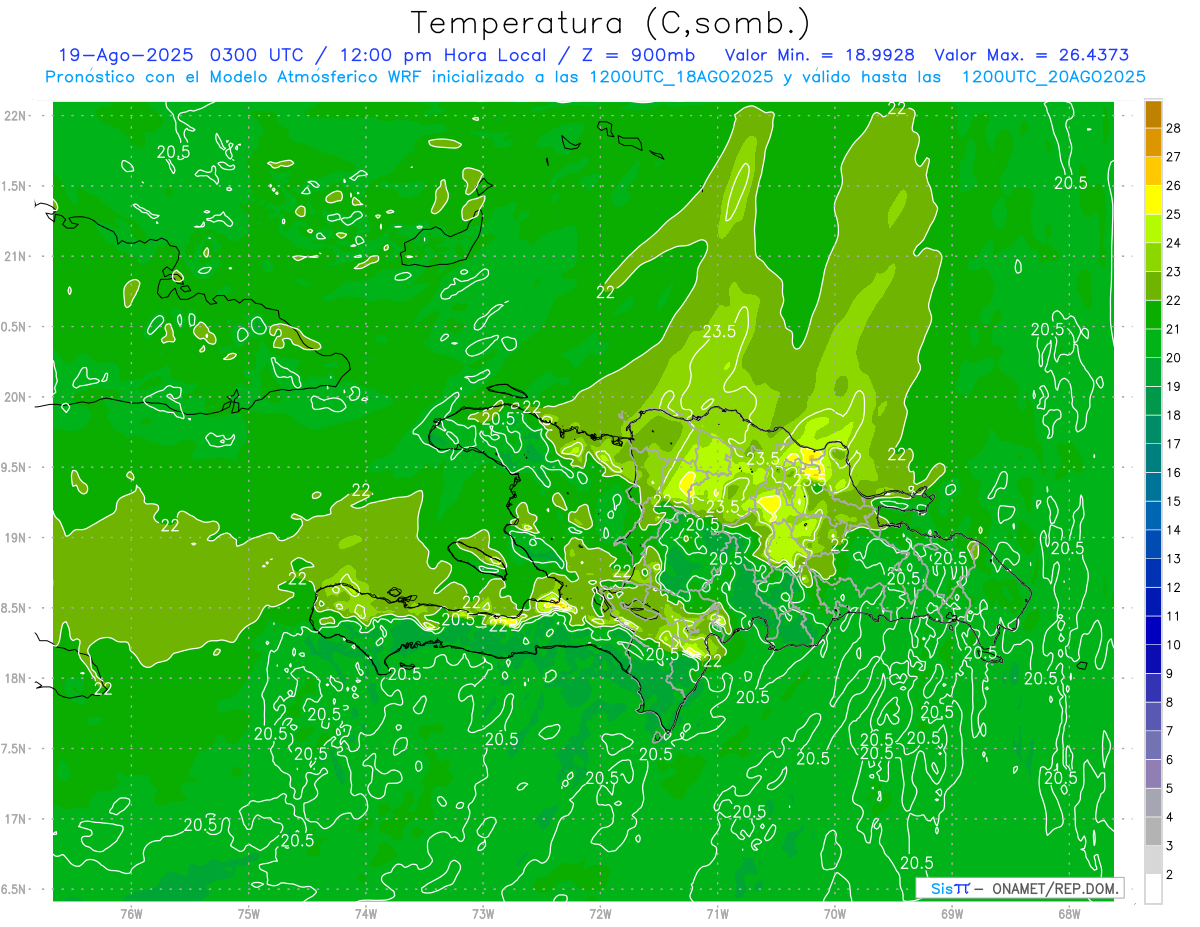Click the "Valor Max. = 26.4373" value

pos(1032,55)
